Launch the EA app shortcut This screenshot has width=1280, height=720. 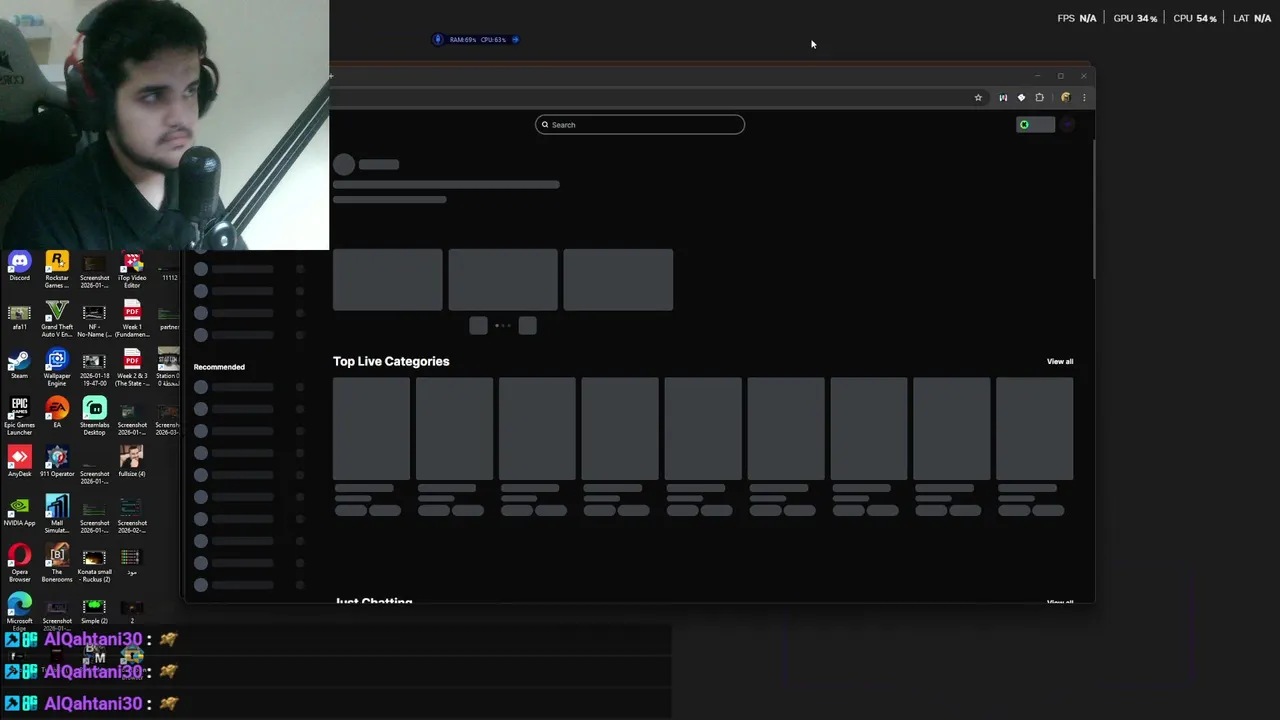coord(57,412)
